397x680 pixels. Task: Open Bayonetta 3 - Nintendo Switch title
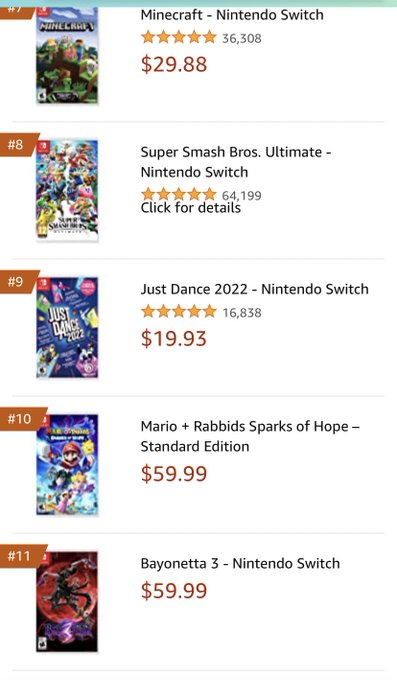(240, 563)
